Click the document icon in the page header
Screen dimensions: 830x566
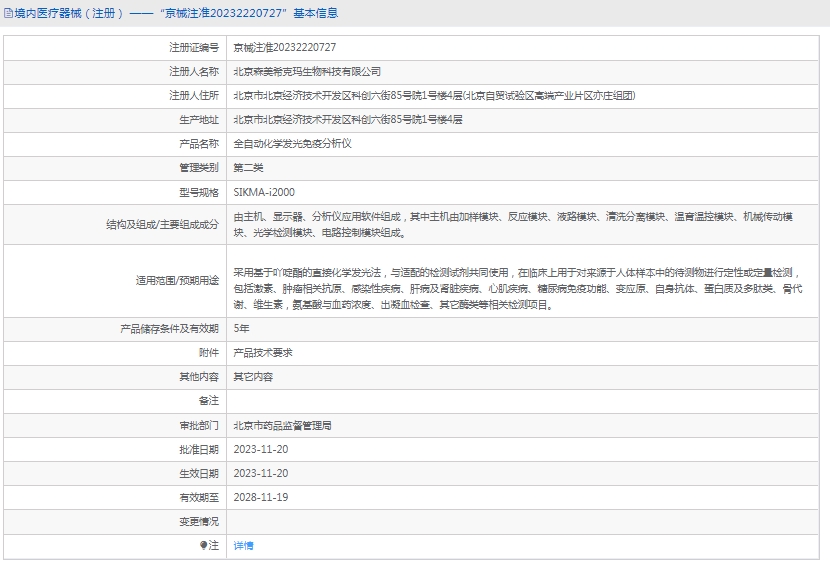(8, 13)
